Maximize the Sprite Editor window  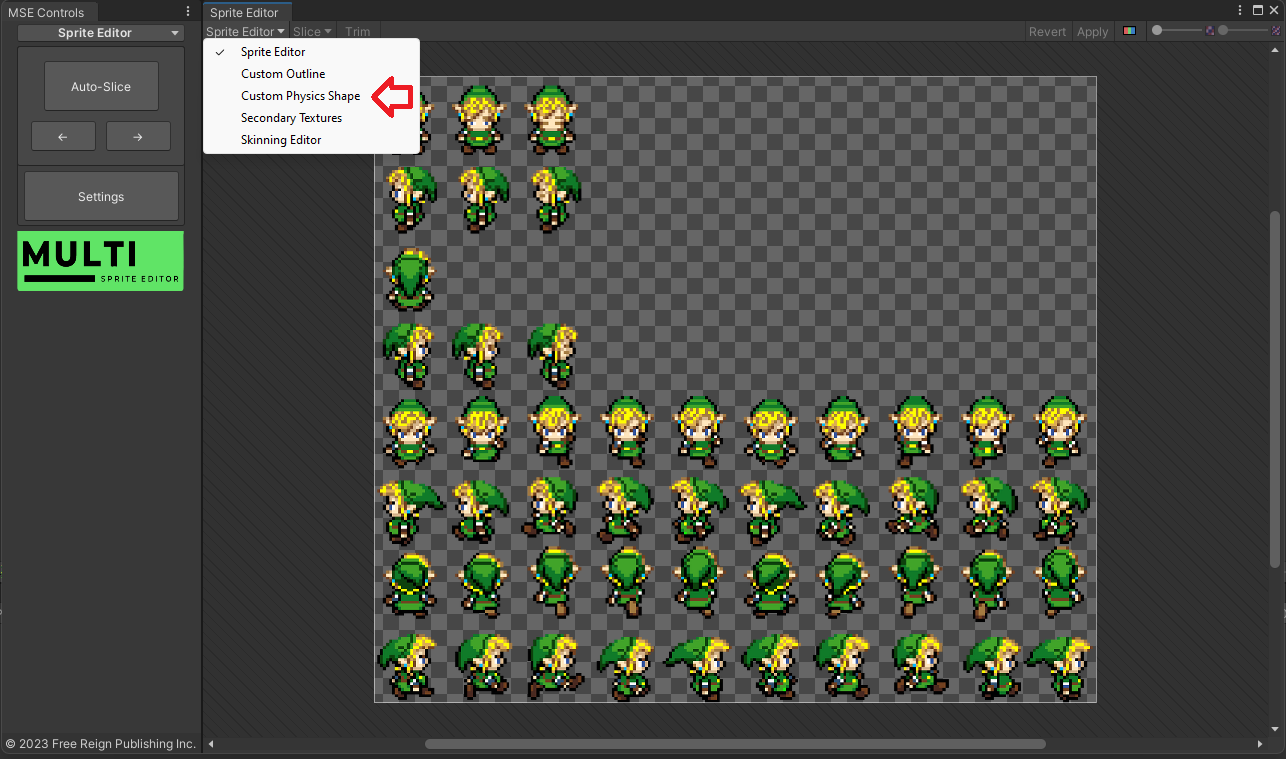click(1258, 9)
